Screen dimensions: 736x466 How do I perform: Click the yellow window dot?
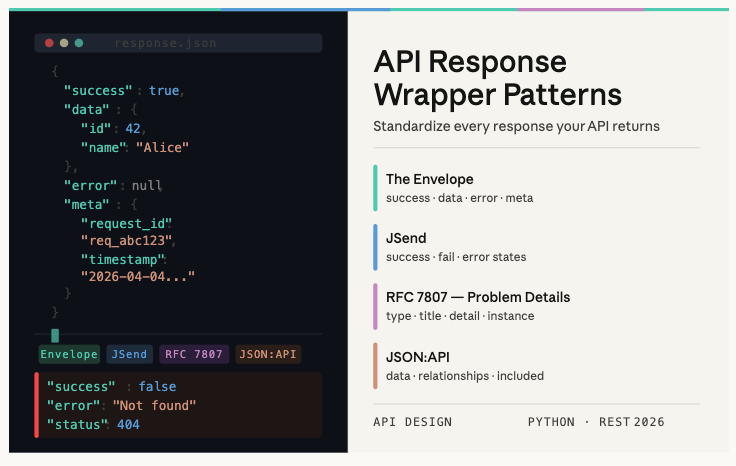pos(64,43)
